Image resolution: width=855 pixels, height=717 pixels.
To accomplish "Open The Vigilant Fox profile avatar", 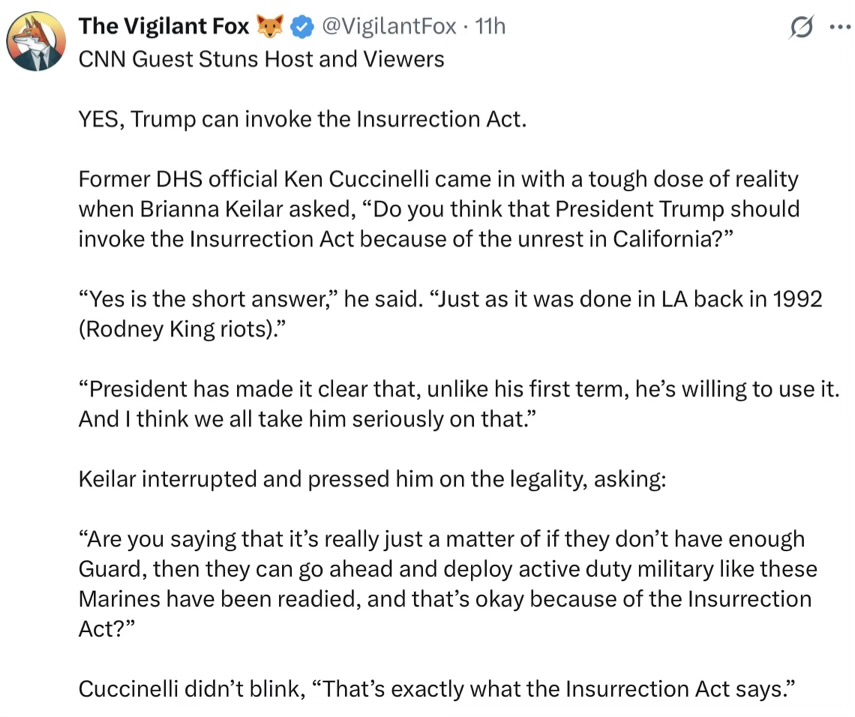I will (x=36, y=41).
